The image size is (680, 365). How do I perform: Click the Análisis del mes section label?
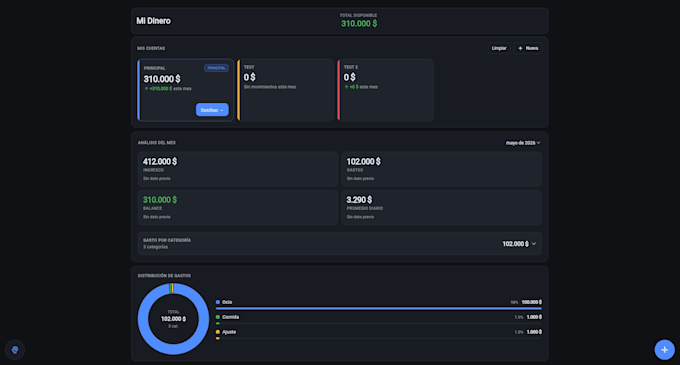tap(157, 143)
